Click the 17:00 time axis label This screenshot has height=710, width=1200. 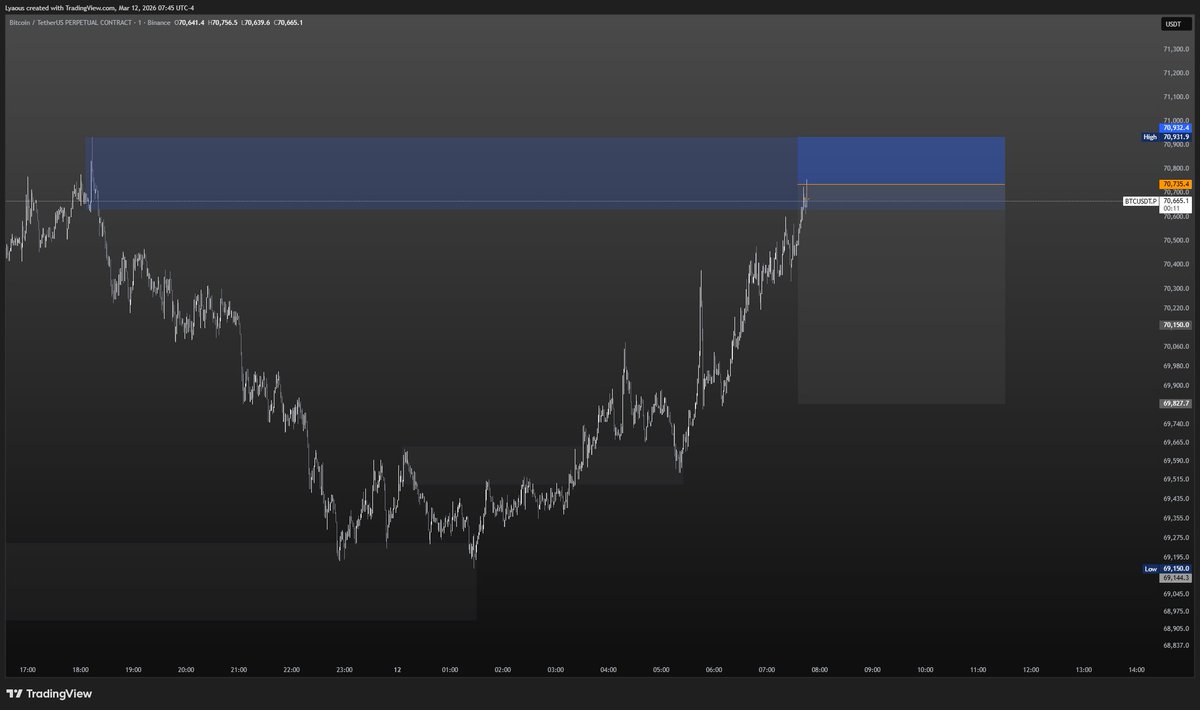pyautogui.click(x=28, y=670)
